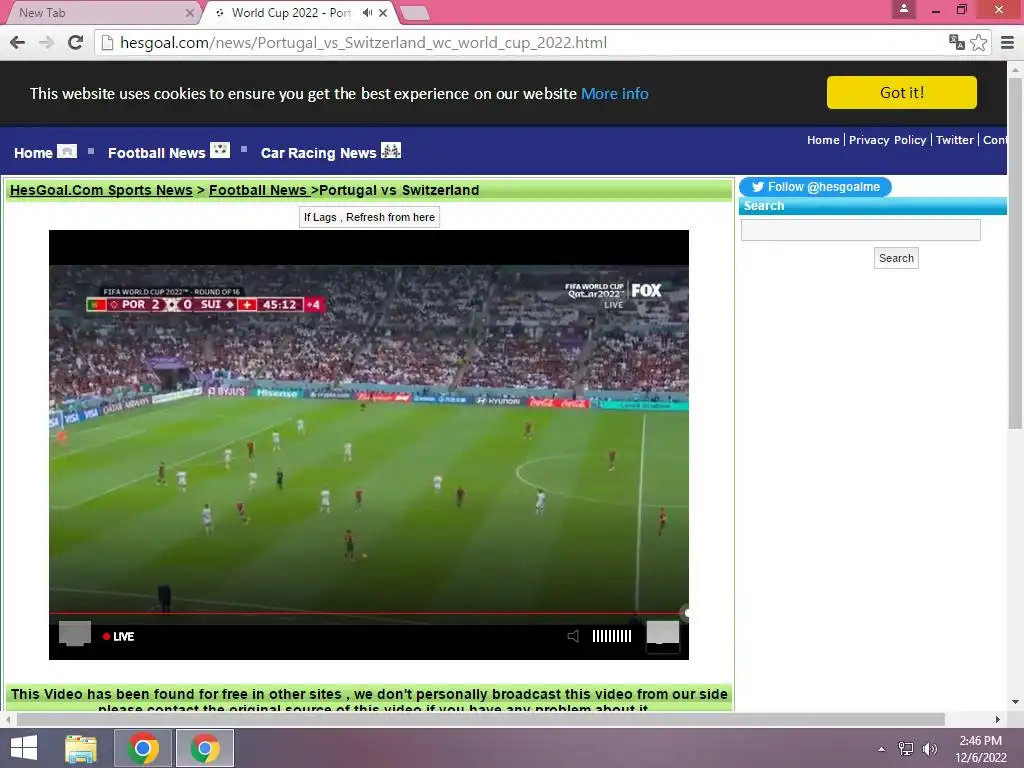Click the horizontal page scrollbar

pos(481,719)
